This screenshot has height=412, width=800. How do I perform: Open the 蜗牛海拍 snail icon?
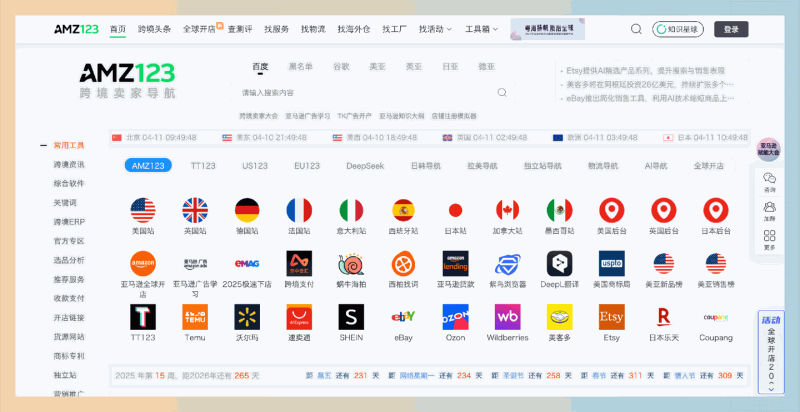(x=351, y=264)
